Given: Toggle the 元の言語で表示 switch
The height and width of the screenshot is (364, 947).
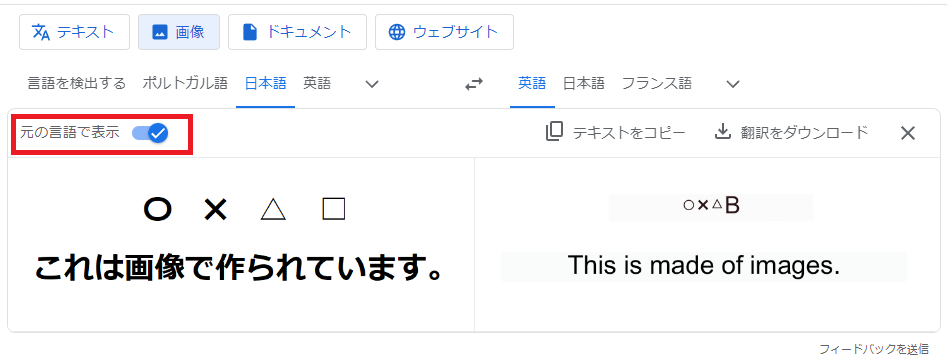Looking at the screenshot, I should tap(150, 133).
